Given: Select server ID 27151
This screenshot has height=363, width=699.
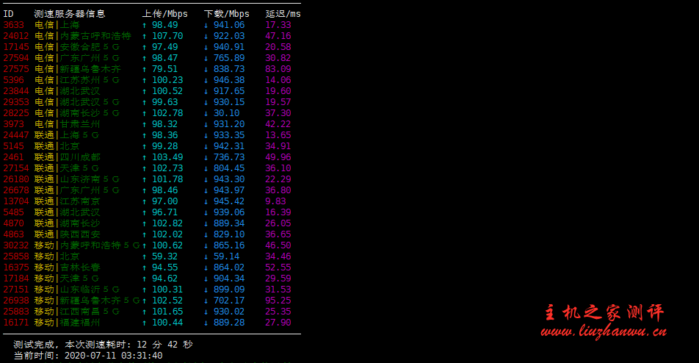Looking at the screenshot, I should click(x=16, y=289).
